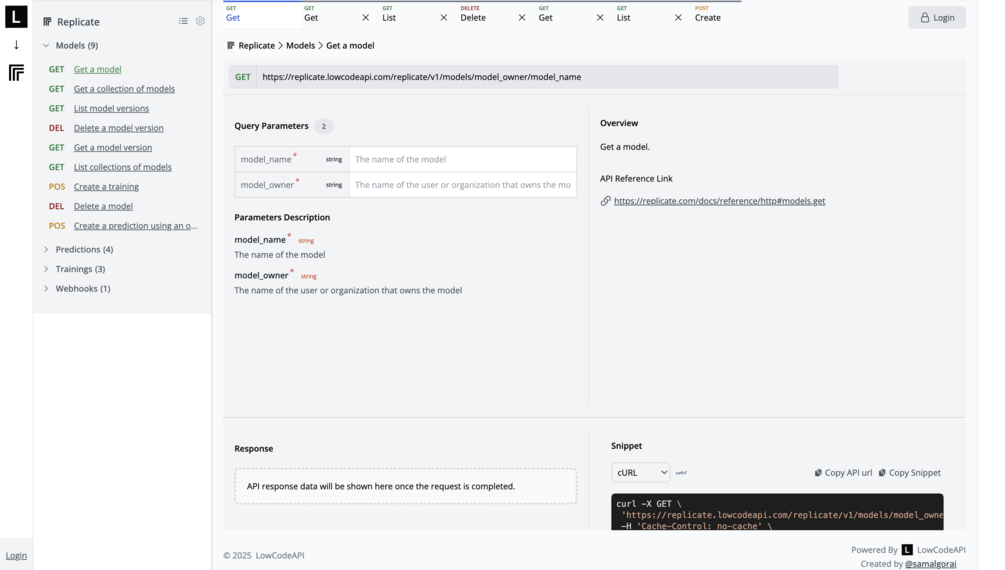Viewport: 1005px width, 570px height.
Task: Click the Replicate provider icon in left rail
Action: click(16, 73)
